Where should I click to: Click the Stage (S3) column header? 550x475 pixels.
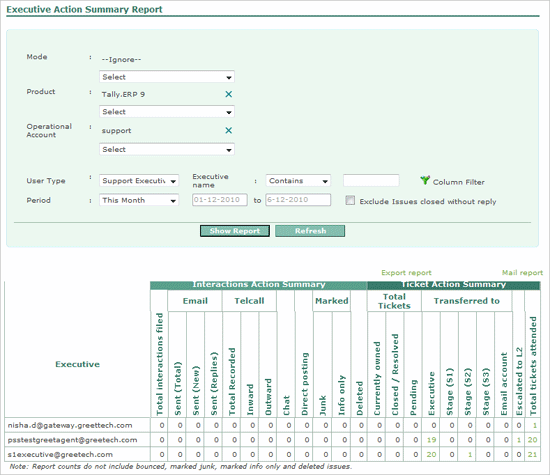click(x=486, y=392)
